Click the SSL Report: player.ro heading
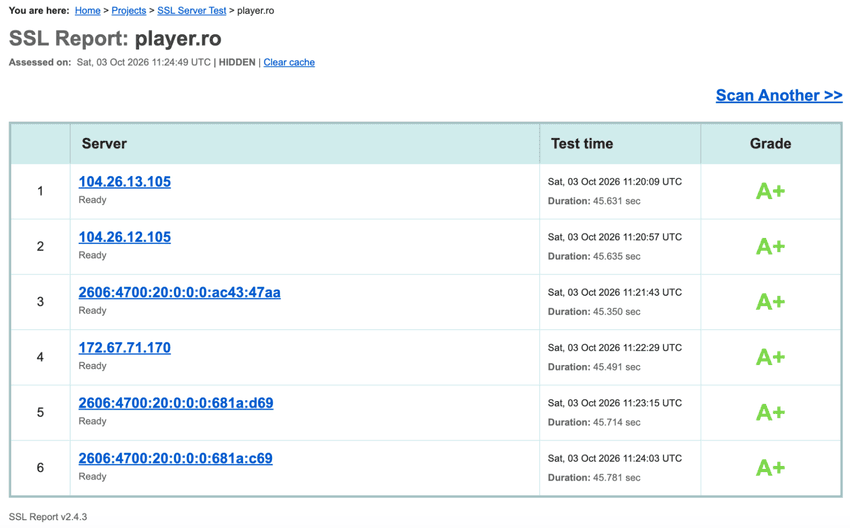 [x=115, y=38]
